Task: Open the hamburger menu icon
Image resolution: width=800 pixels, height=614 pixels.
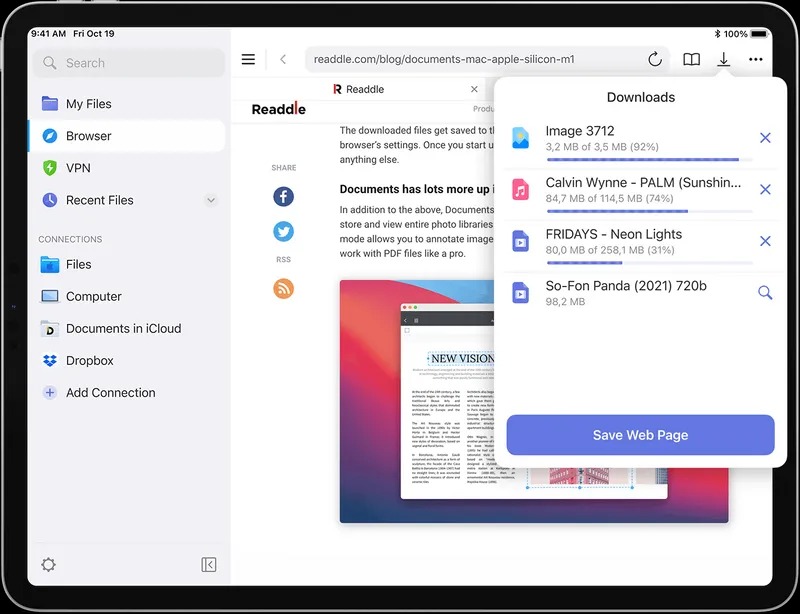Action: pyautogui.click(x=248, y=59)
